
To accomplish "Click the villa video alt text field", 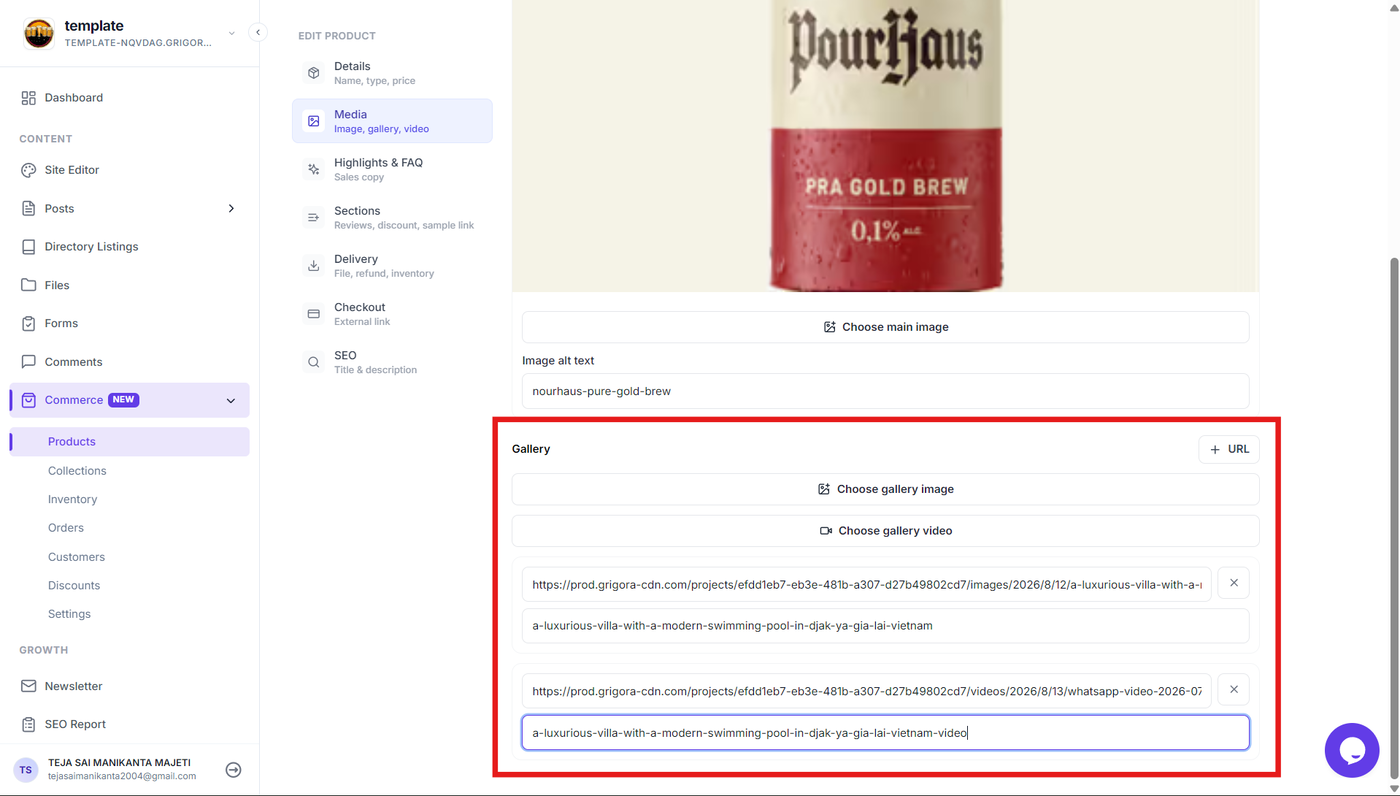I will [885, 733].
